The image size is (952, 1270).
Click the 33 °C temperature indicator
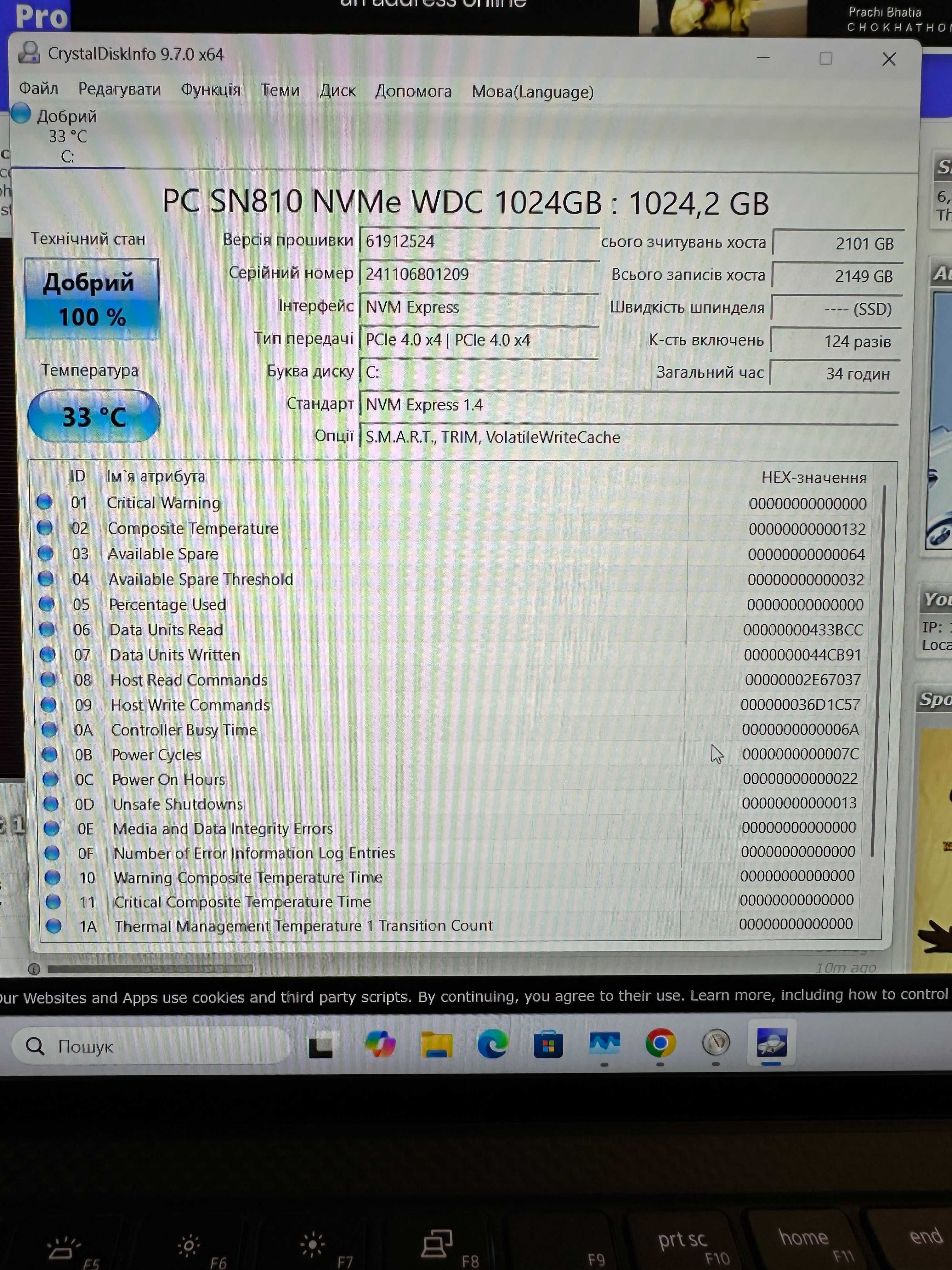click(94, 416)
